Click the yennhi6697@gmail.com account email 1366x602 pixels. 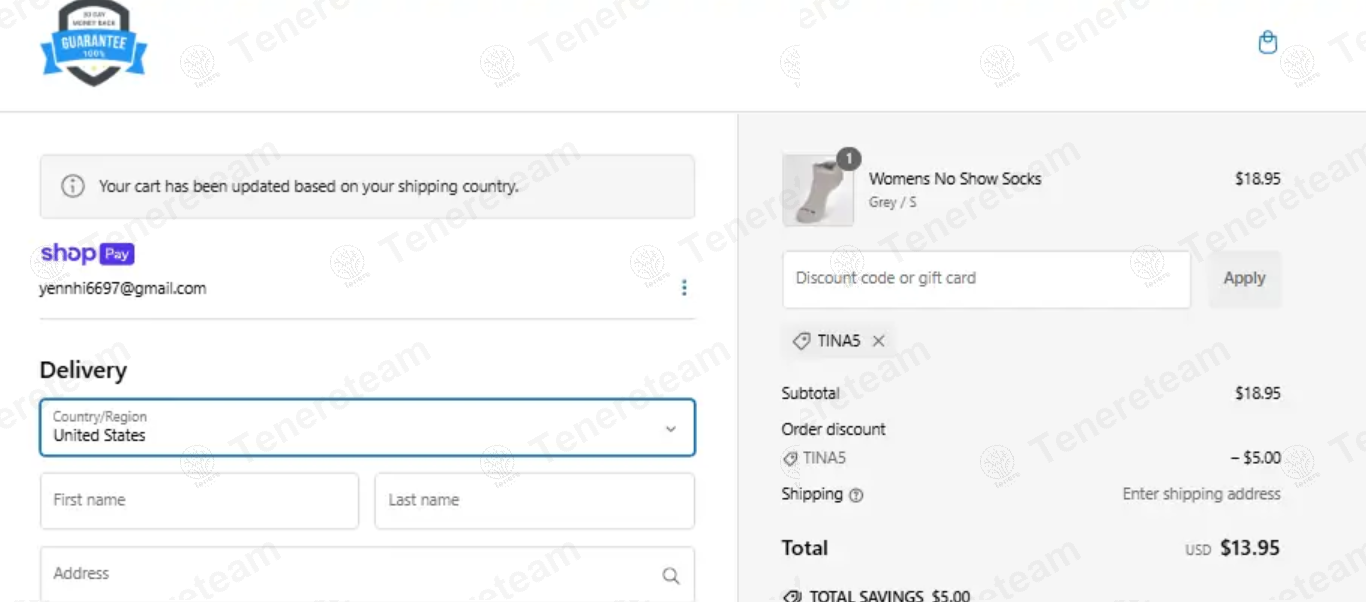122,289
